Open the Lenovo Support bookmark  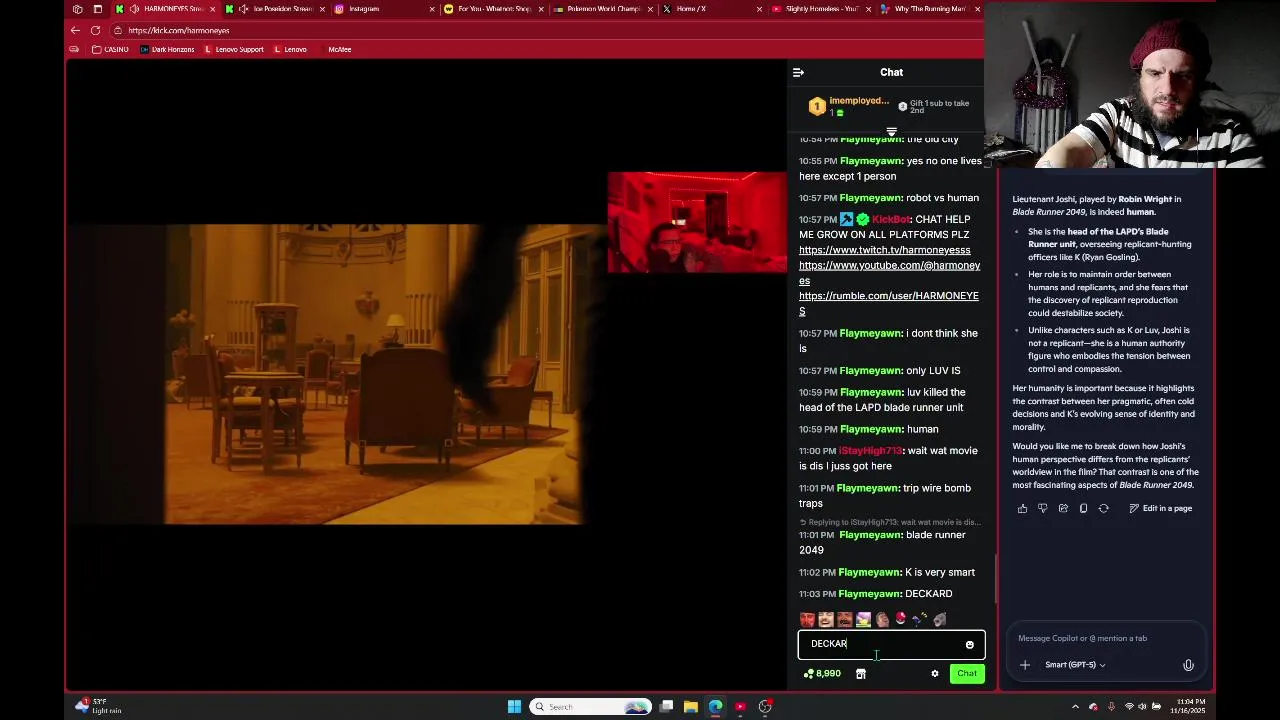[234, 49]
